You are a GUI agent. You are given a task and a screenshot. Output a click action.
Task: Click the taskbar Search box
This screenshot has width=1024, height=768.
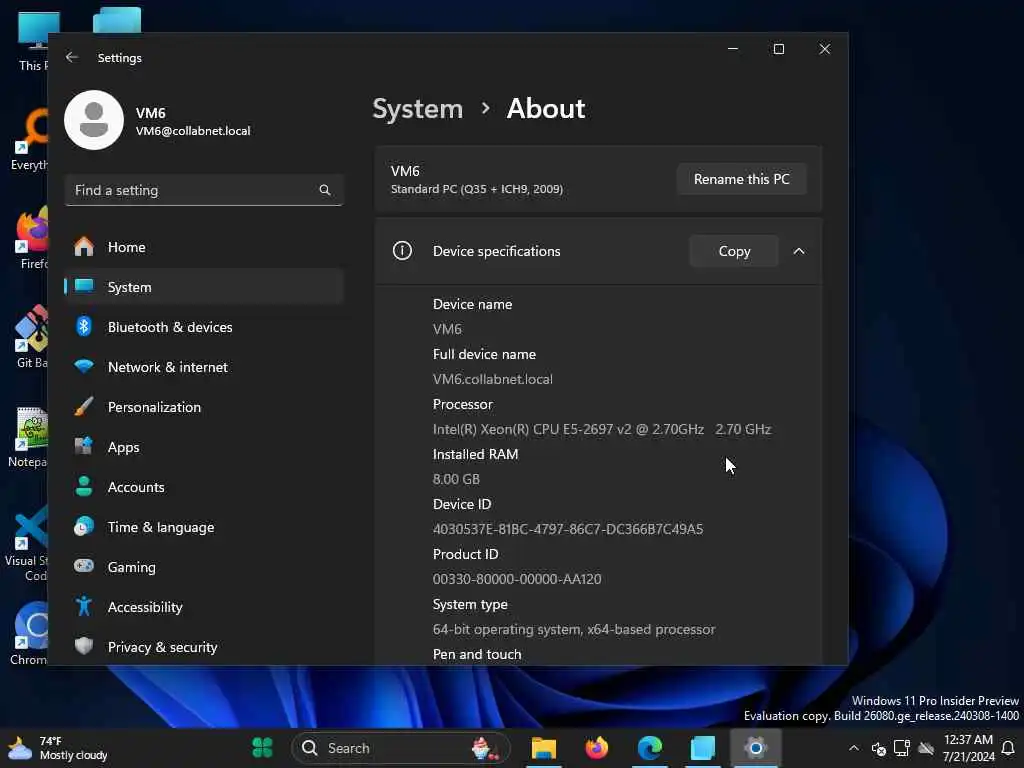pyautogui.click(x=400, y=748)
